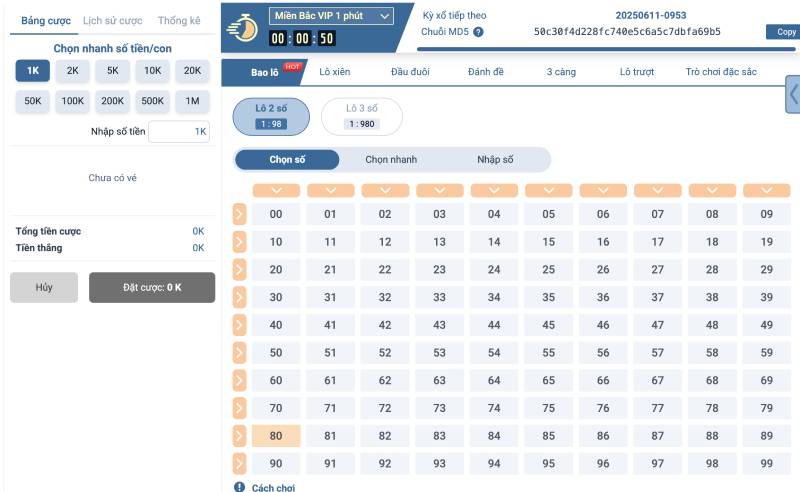The image size is (800, 492).
Task: Select row arrow beside number 30
Action: coord(239,297)
